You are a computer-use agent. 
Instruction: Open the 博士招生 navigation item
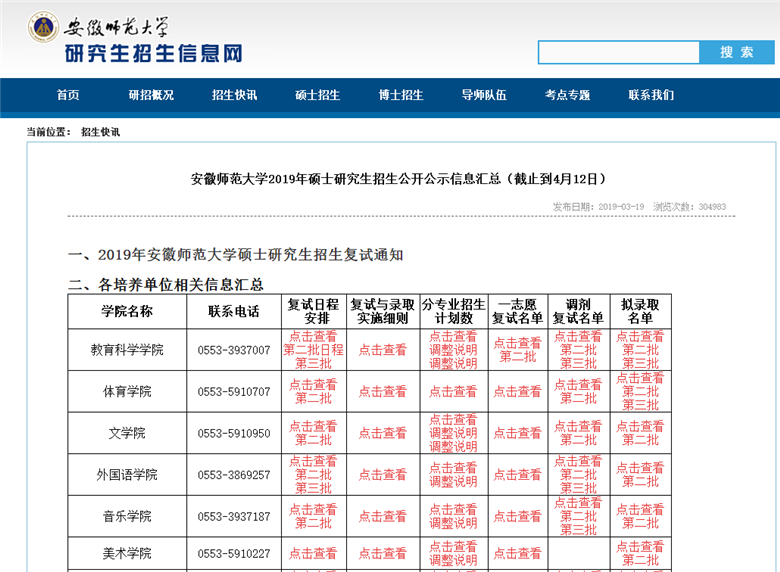[x=401, y=95]
